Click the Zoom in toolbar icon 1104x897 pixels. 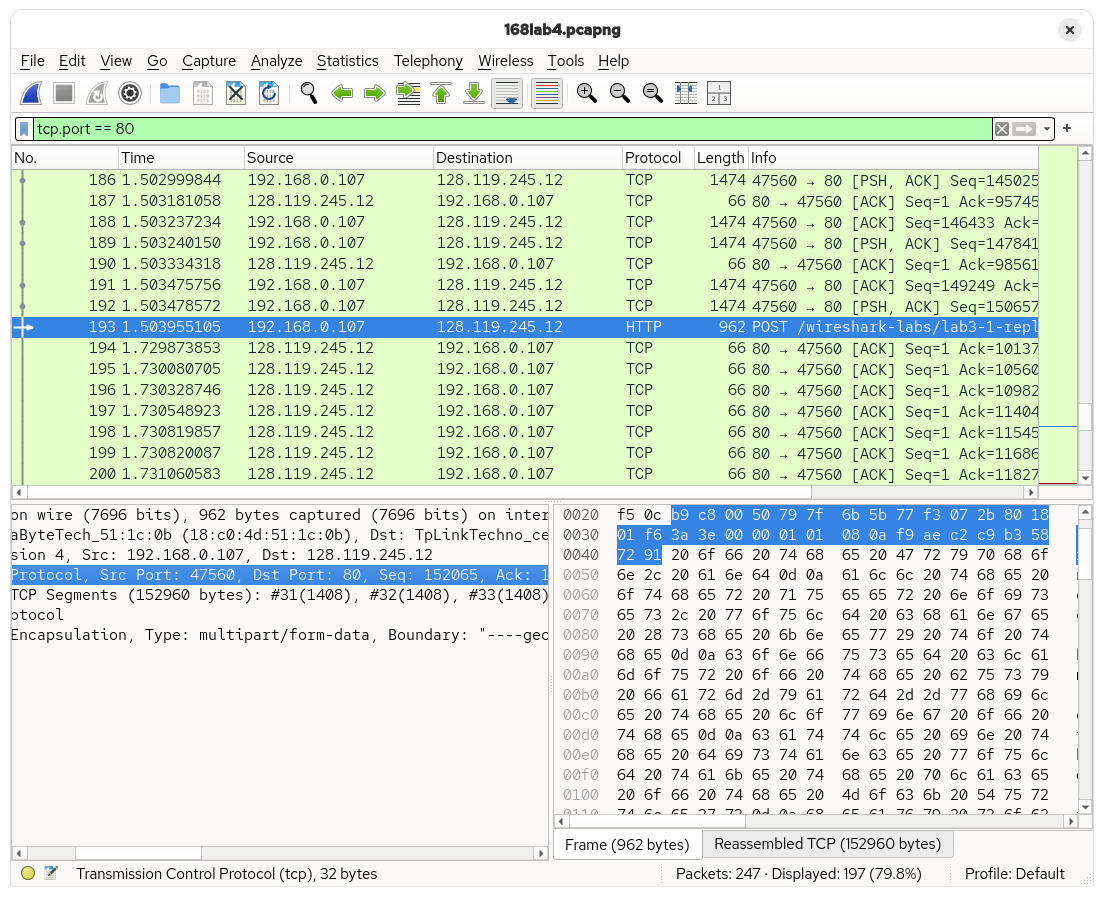(587, 94)
